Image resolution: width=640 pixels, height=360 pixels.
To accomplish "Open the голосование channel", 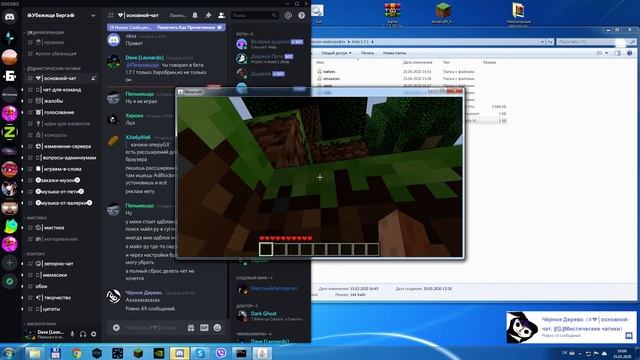I will point(61,112).
